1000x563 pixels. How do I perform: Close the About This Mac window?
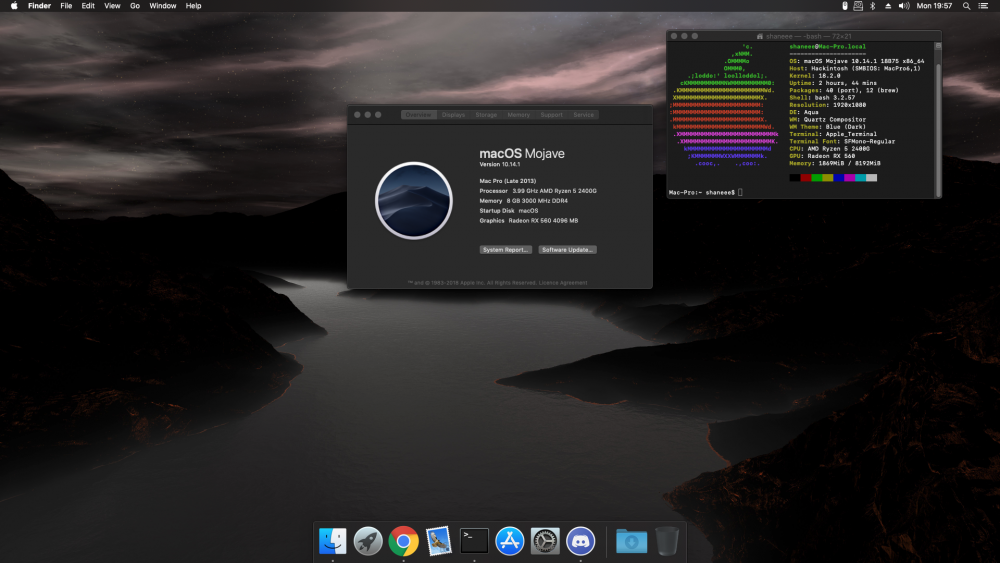click(357, 115)
